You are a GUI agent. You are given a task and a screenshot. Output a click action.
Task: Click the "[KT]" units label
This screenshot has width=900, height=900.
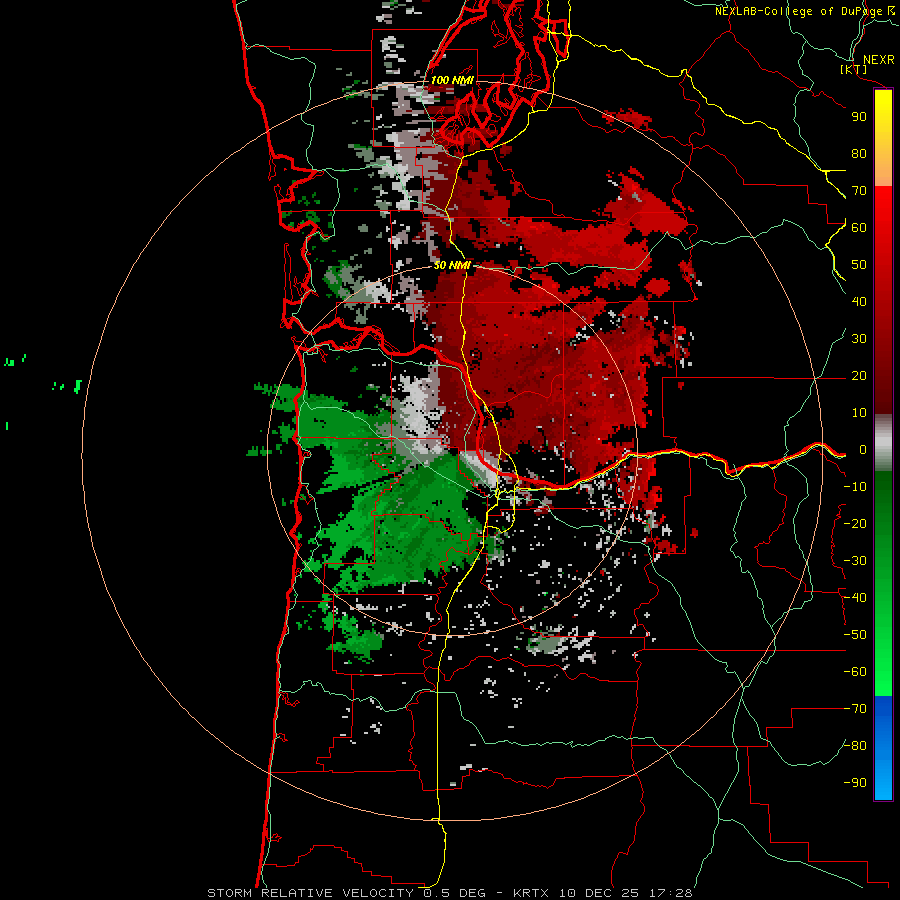(x=854, y=69)
